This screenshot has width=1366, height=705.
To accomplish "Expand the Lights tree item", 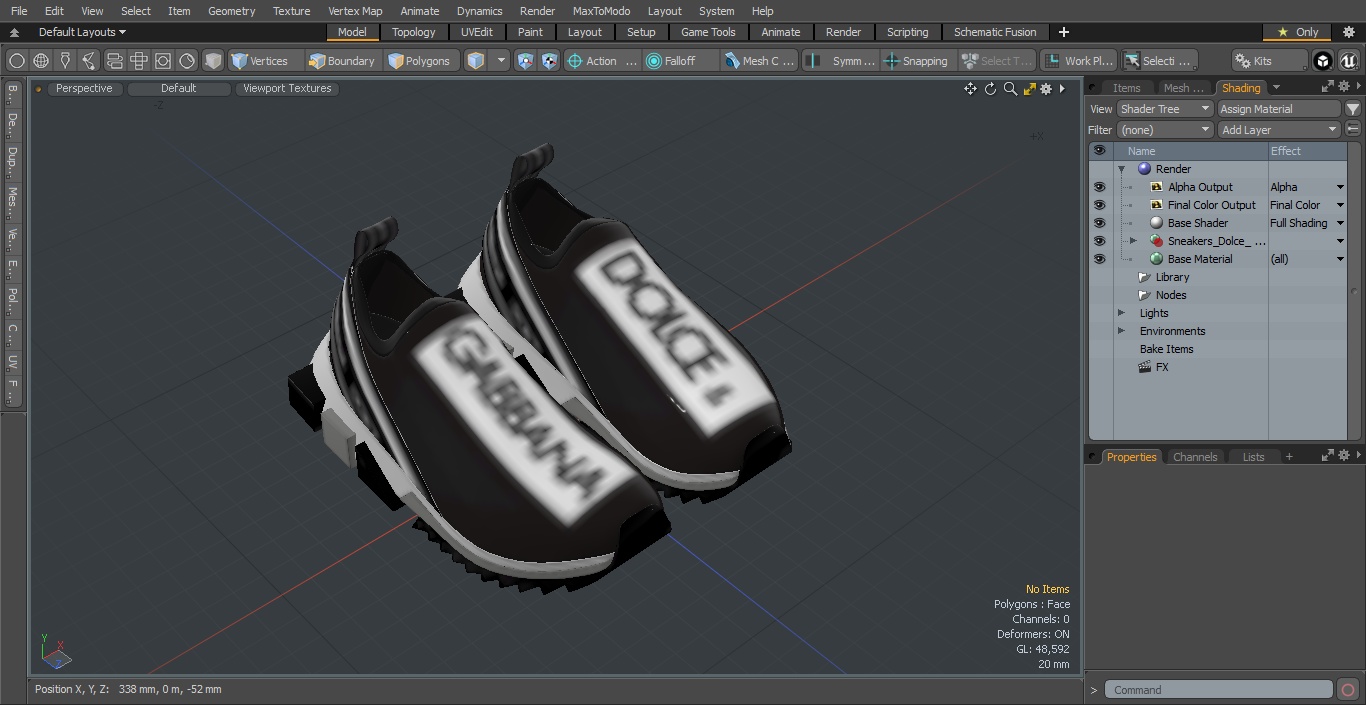I will coord(1121,313).
